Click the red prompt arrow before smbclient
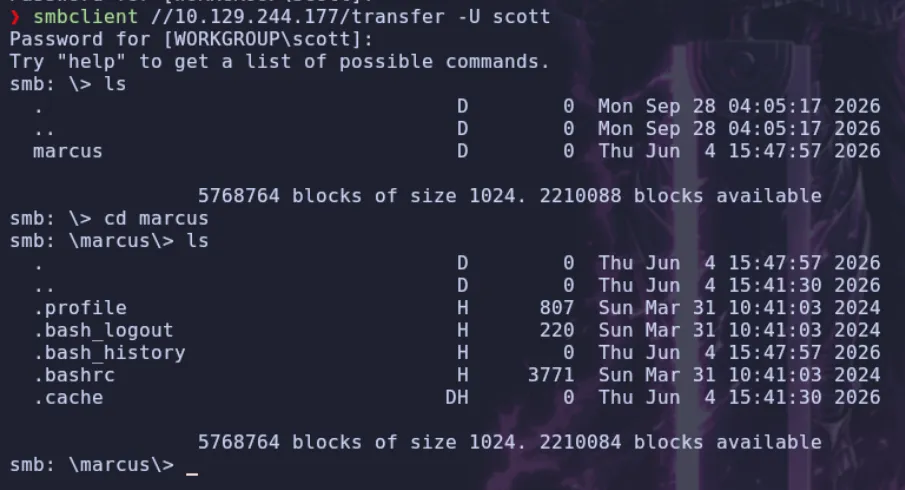 click(16, 17)
